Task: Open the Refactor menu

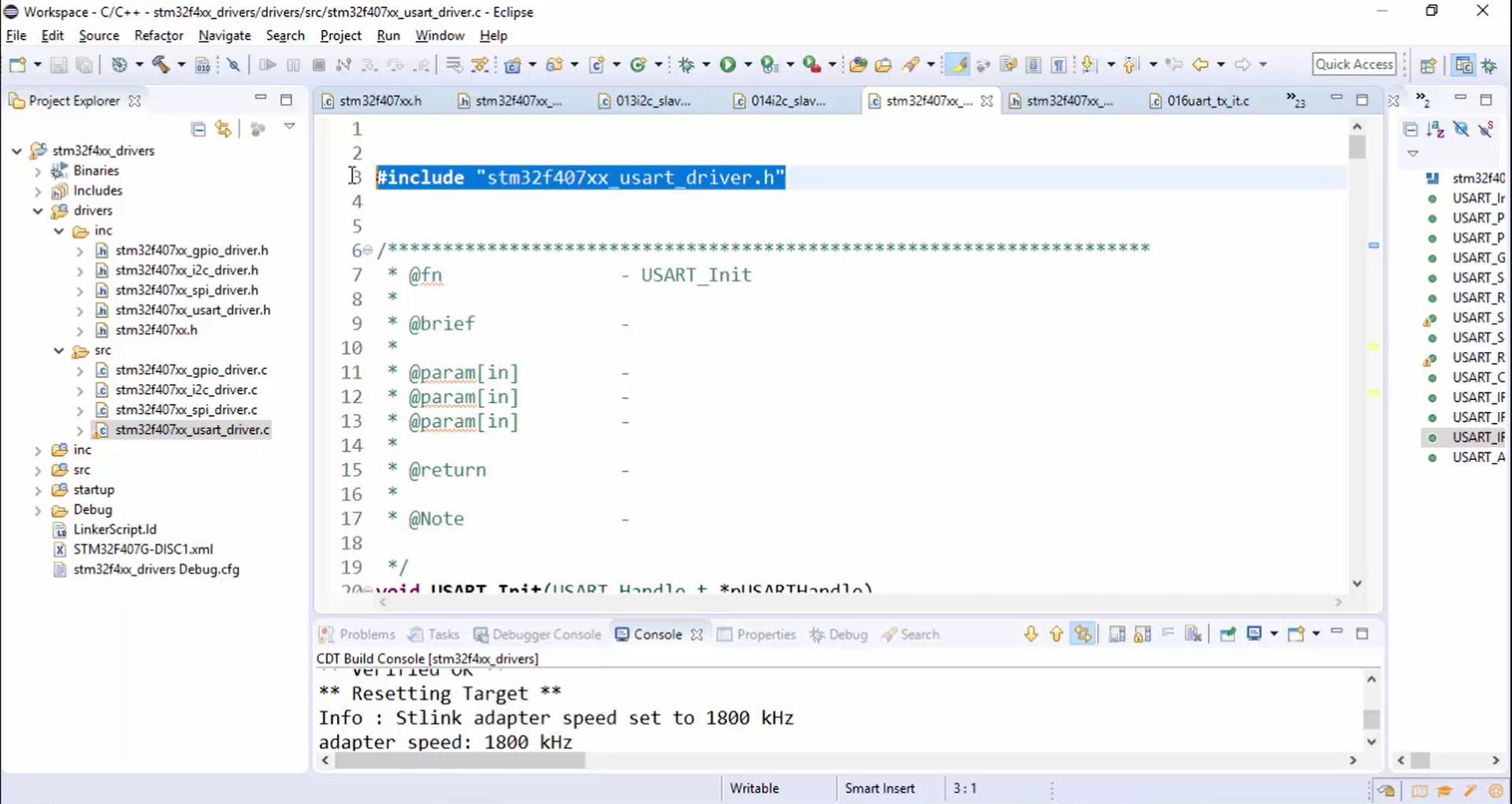Action: tap(158, 35)
